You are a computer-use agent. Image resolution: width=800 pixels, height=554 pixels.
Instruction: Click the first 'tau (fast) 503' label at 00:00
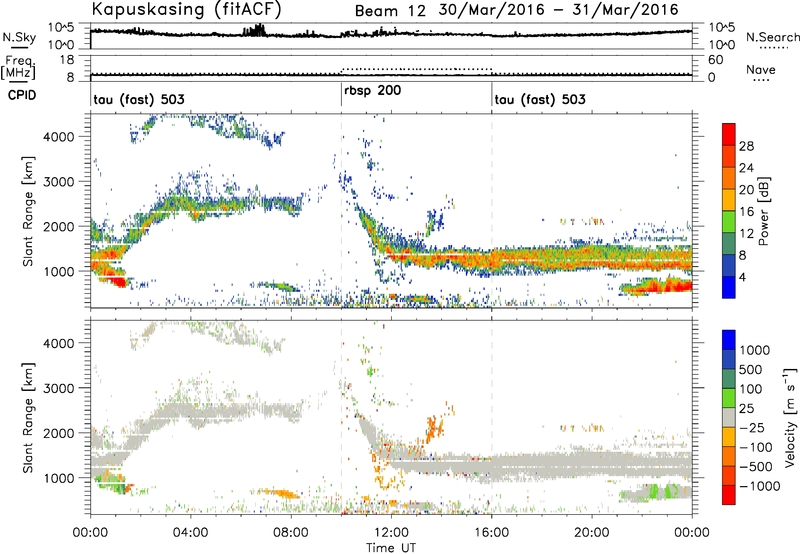tap(138, 99)
